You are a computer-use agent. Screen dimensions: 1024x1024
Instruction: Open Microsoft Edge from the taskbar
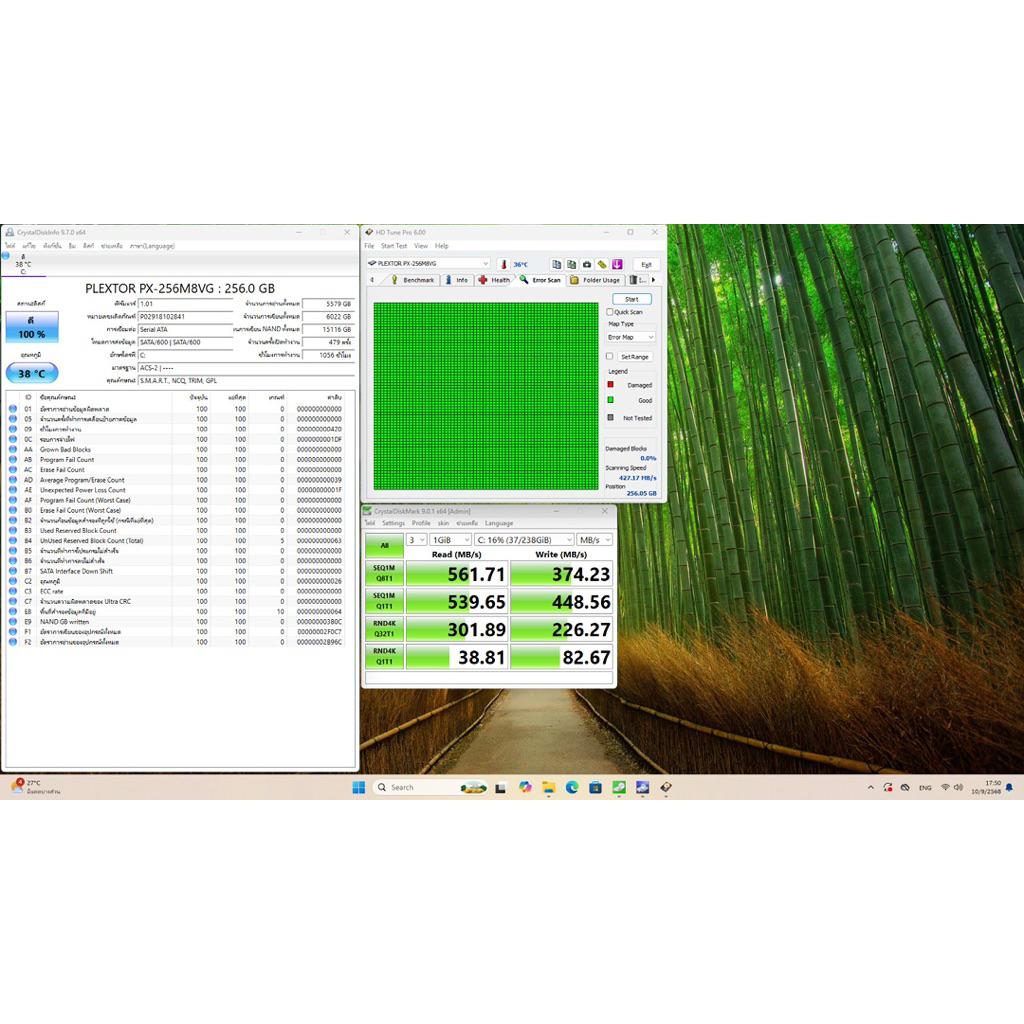pyautogui.click(x=572, y=787)
